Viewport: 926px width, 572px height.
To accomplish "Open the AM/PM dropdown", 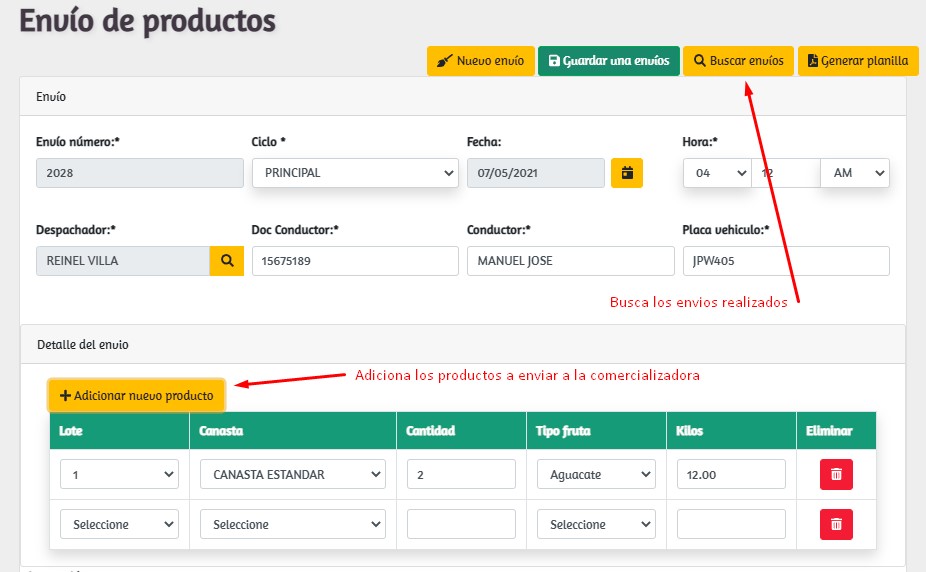I will [x=855, y=173].
